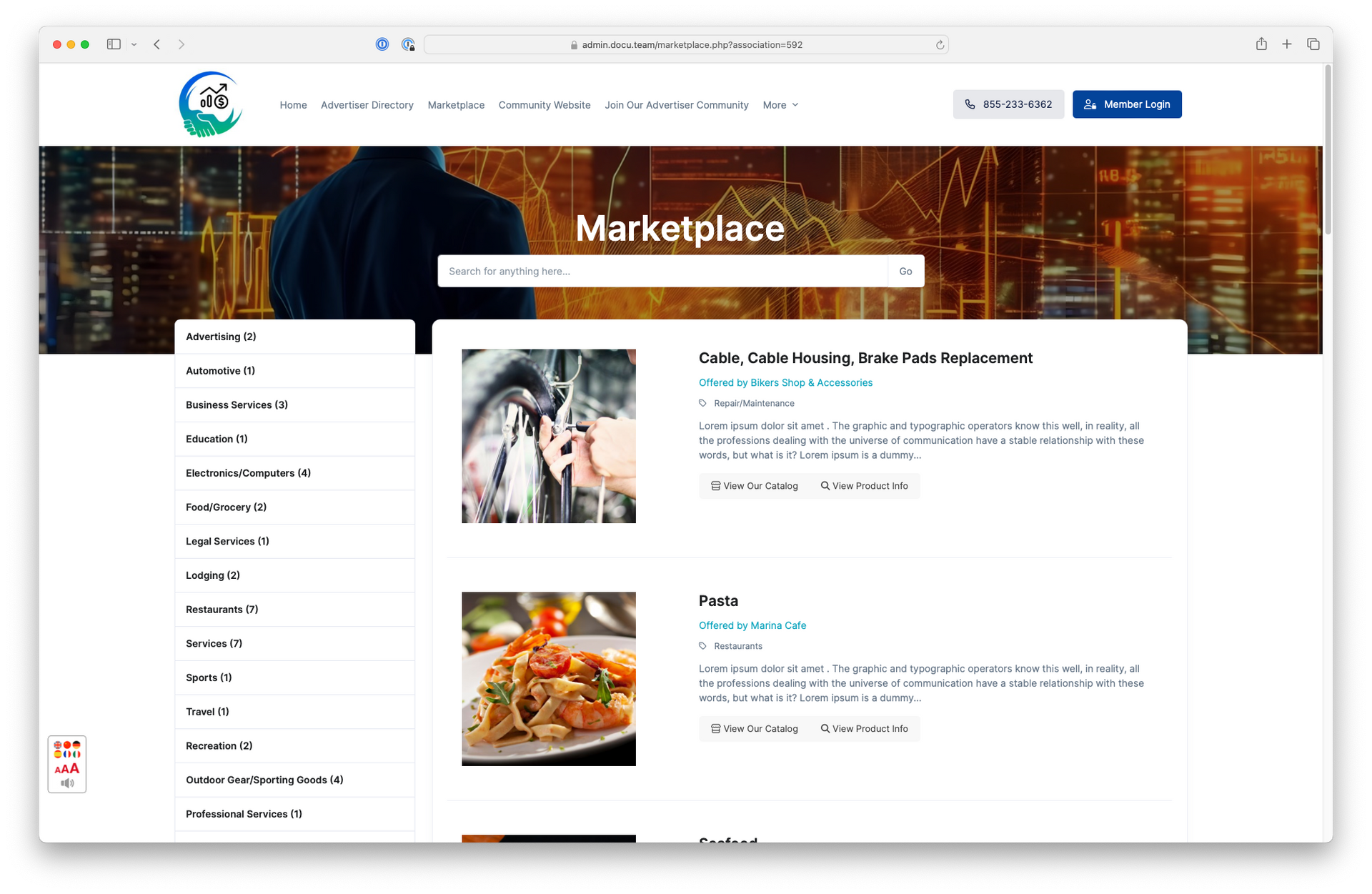1372x894 pixels.
Task: Open the brake cable repair product image
Action: [x=549, y=436]
